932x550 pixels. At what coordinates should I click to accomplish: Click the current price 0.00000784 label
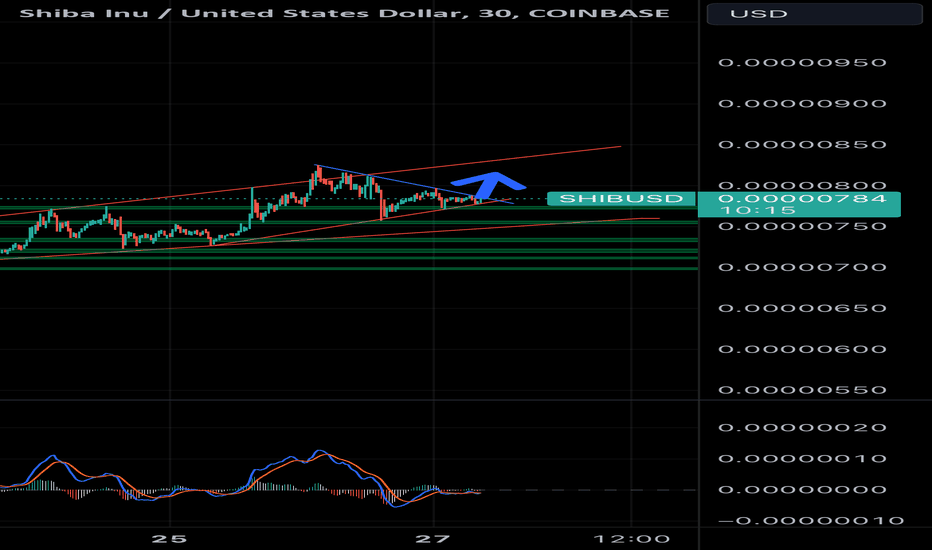pos(799,204)
